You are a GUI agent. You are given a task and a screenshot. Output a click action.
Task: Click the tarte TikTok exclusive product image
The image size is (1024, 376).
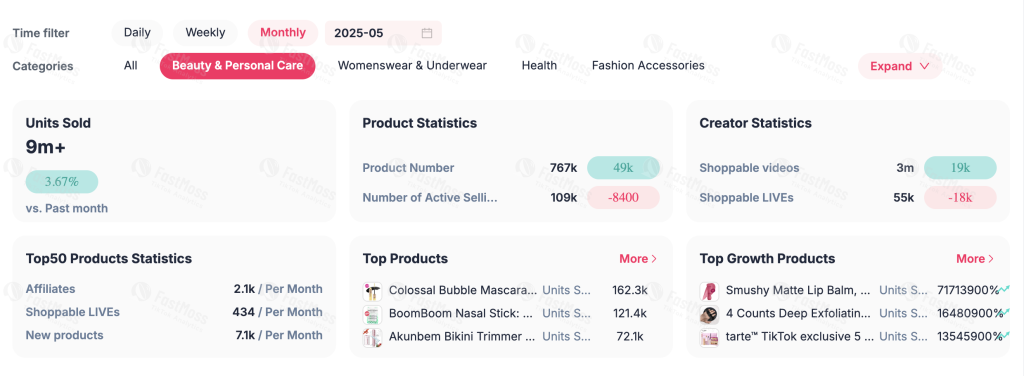pos(709,337)
